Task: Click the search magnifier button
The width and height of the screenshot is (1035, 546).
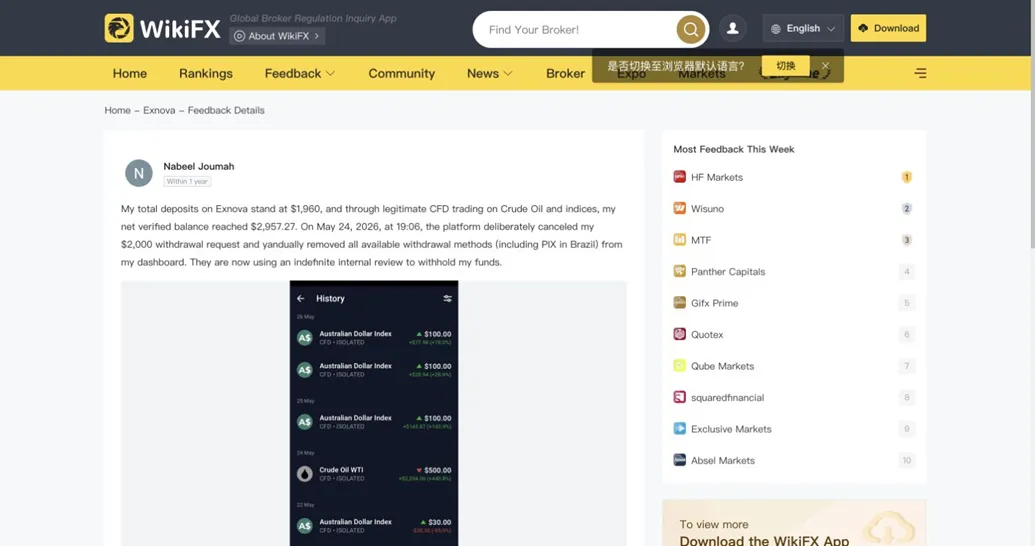Action: click(x=690, y=29)
